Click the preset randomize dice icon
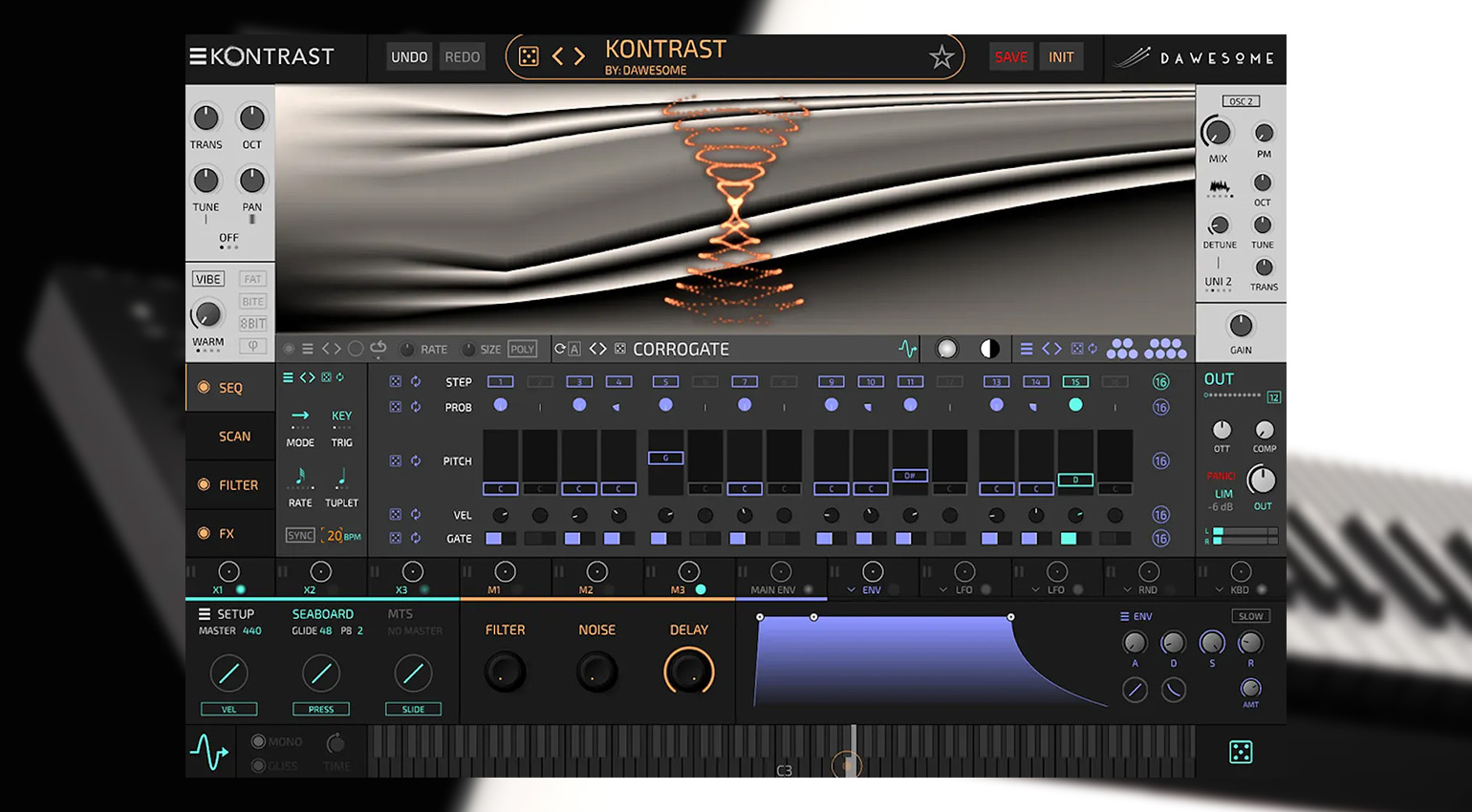Viewport: 1472px width, 812px height. 529,57
